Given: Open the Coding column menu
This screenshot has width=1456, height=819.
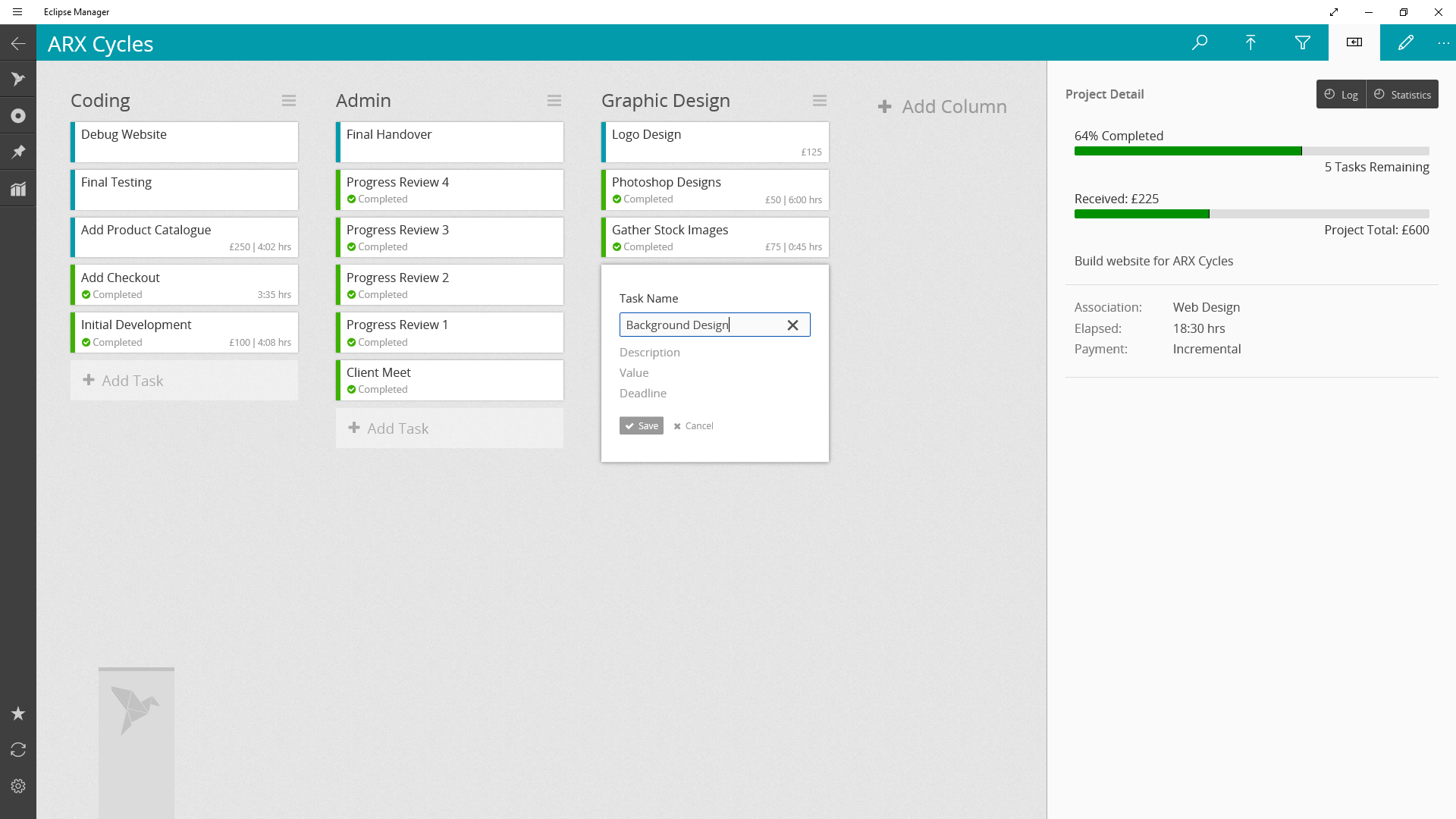Looking at the screenshot, I should (x=289, y=101).
